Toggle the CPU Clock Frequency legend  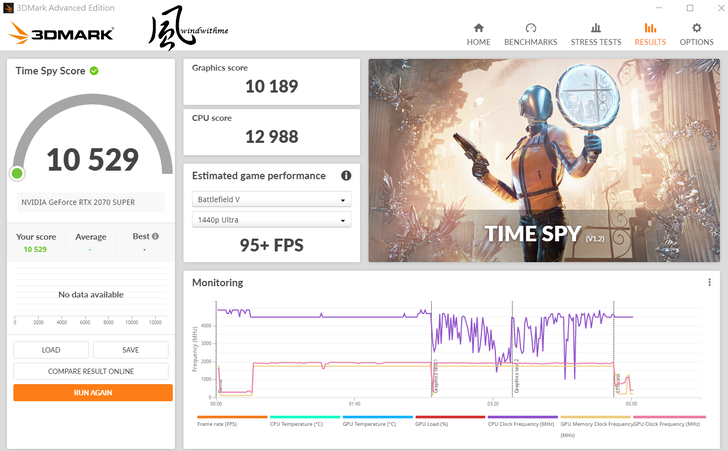[523, 421]
